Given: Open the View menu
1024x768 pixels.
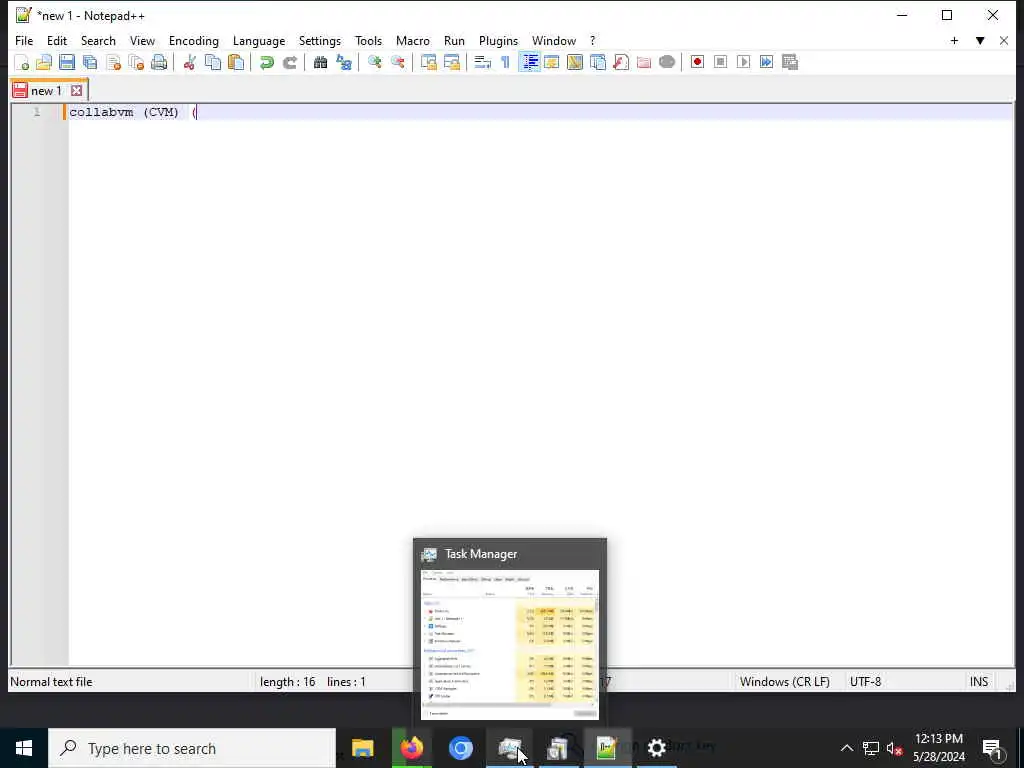Looking at the screenshot, I should 142,40.
